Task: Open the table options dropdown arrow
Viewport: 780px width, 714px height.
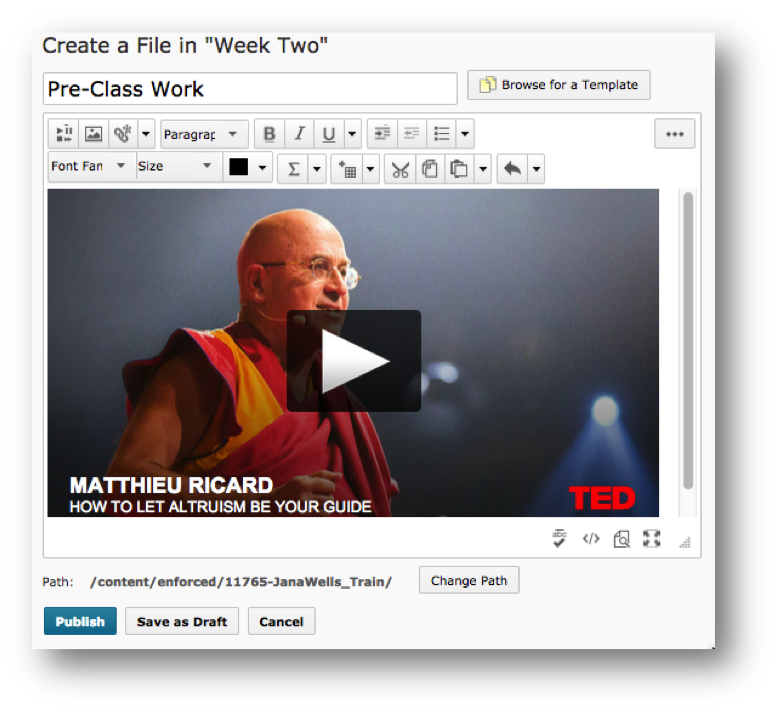Action: pyautogui.click(x=371, y=169)
